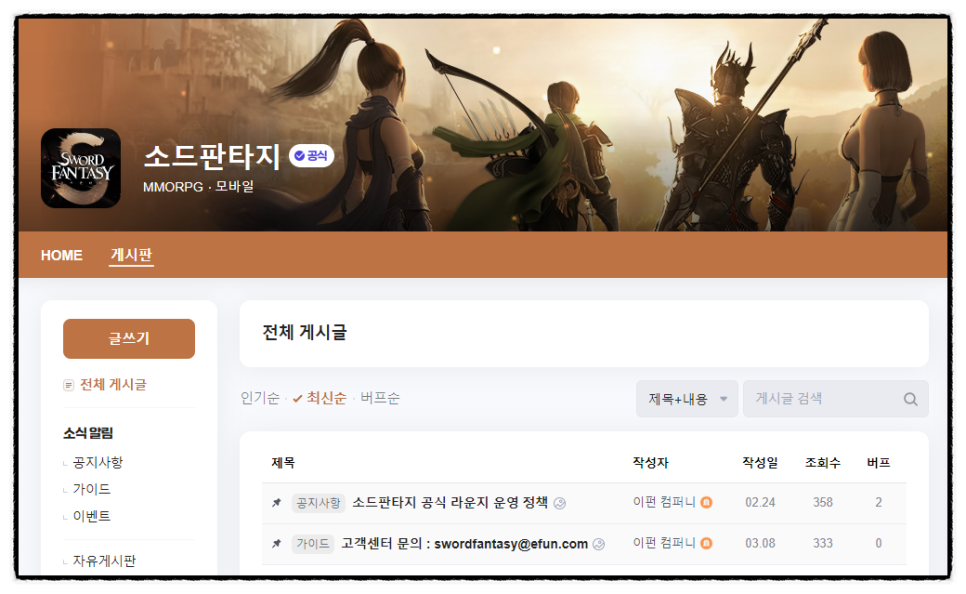Open the 이벤트 board in sidebar
Viewport: 966px width, 594px height.
coord(92,516)
